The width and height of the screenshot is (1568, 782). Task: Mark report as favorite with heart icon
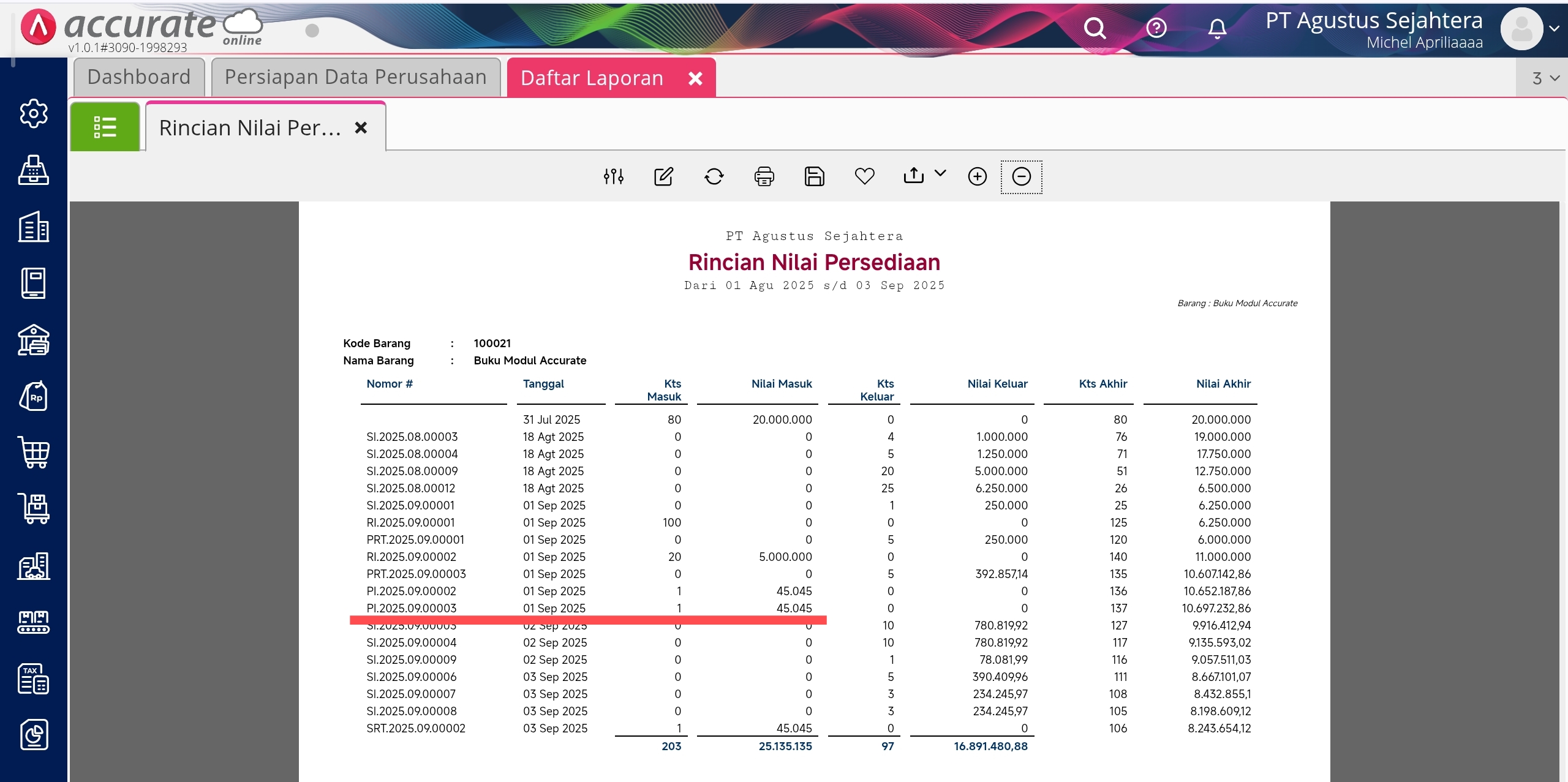(864, 176)
